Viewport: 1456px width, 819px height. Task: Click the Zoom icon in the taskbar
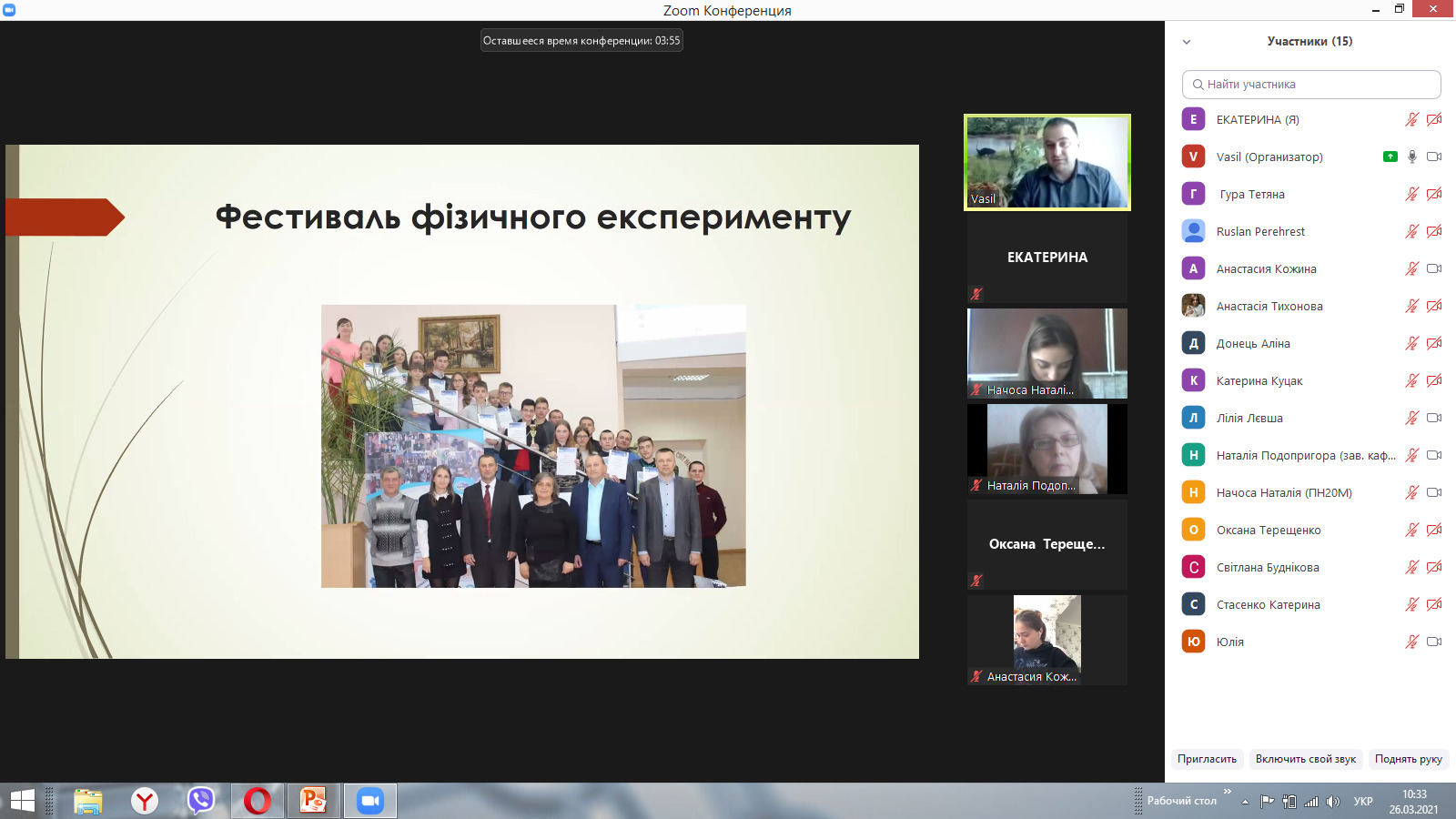pyautogui.click(x=369, y=801)
